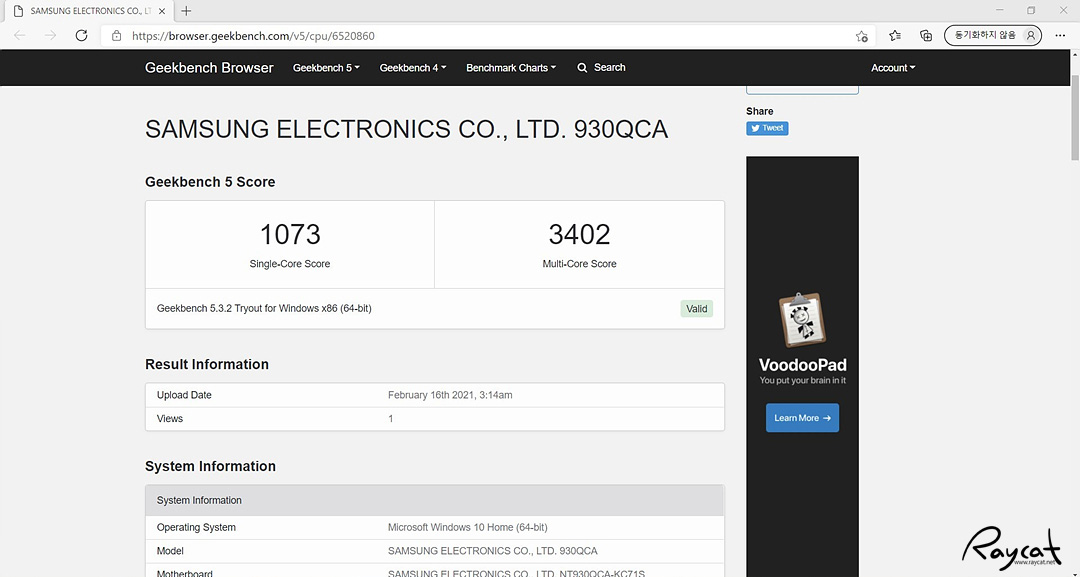Click Learn More in VoodooPad ad

[802, 418]
